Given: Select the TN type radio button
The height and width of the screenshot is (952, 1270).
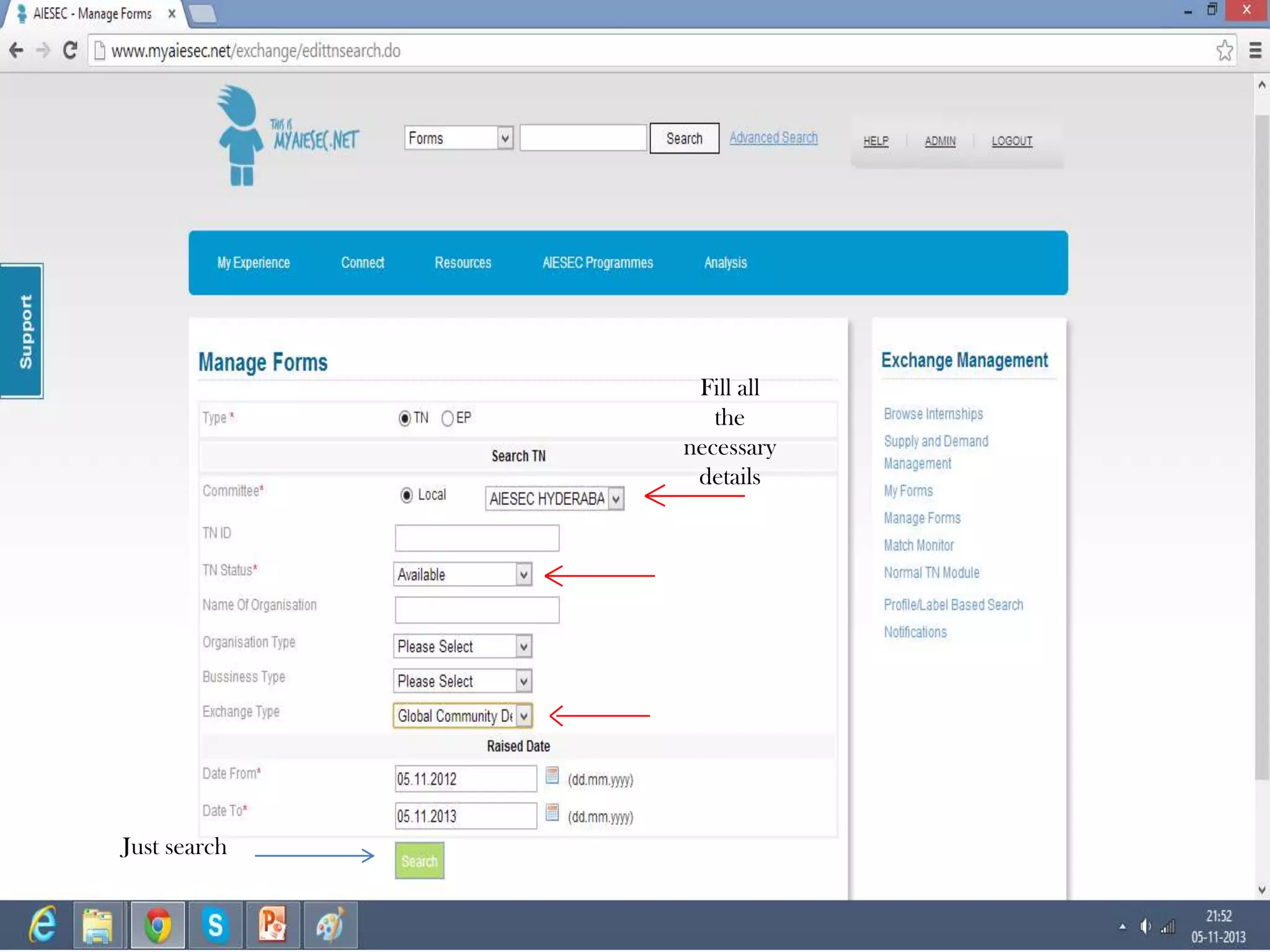Looking at the screenshot, I should pos(405,418).
